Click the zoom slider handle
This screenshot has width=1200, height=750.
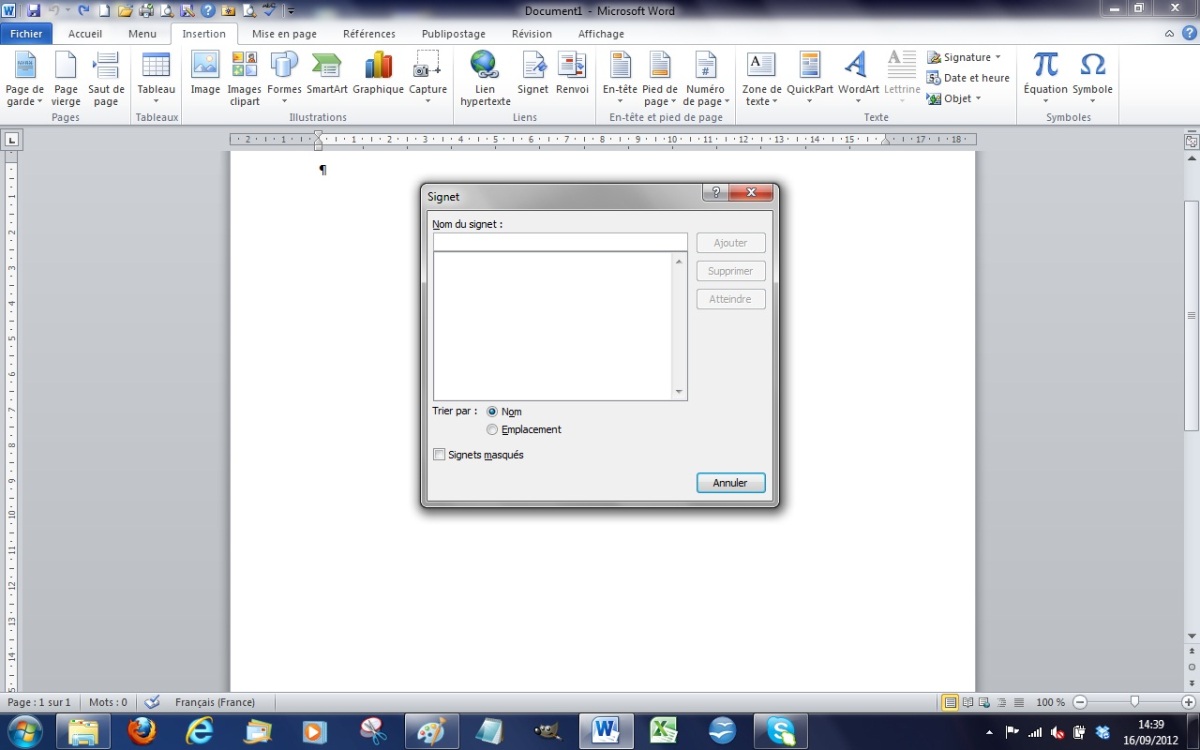[x=1134, y=702]
